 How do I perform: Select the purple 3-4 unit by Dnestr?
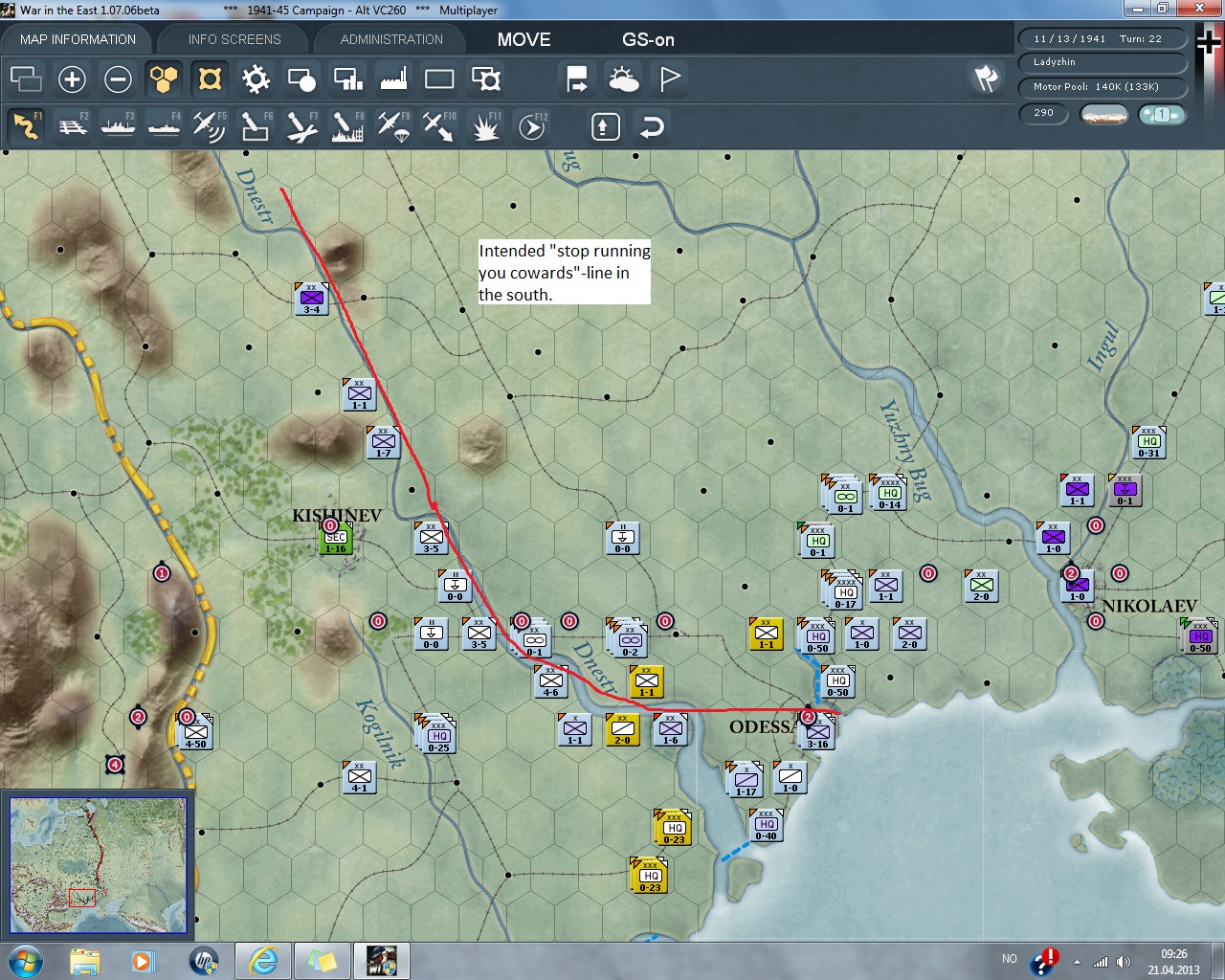click(312, 299)
